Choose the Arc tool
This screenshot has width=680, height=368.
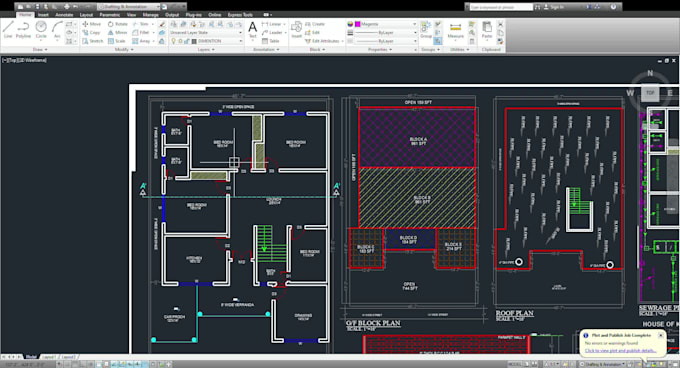[x=57, y=30]
